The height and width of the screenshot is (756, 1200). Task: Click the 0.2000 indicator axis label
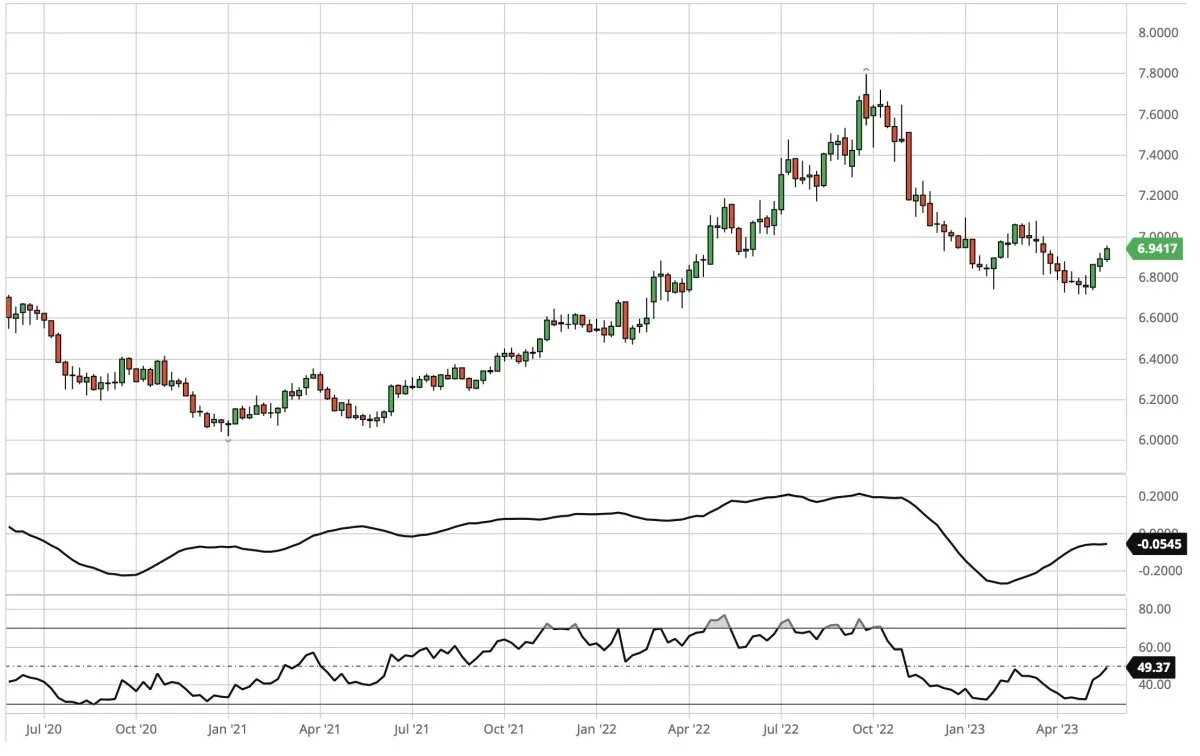tap(1161, 497)
